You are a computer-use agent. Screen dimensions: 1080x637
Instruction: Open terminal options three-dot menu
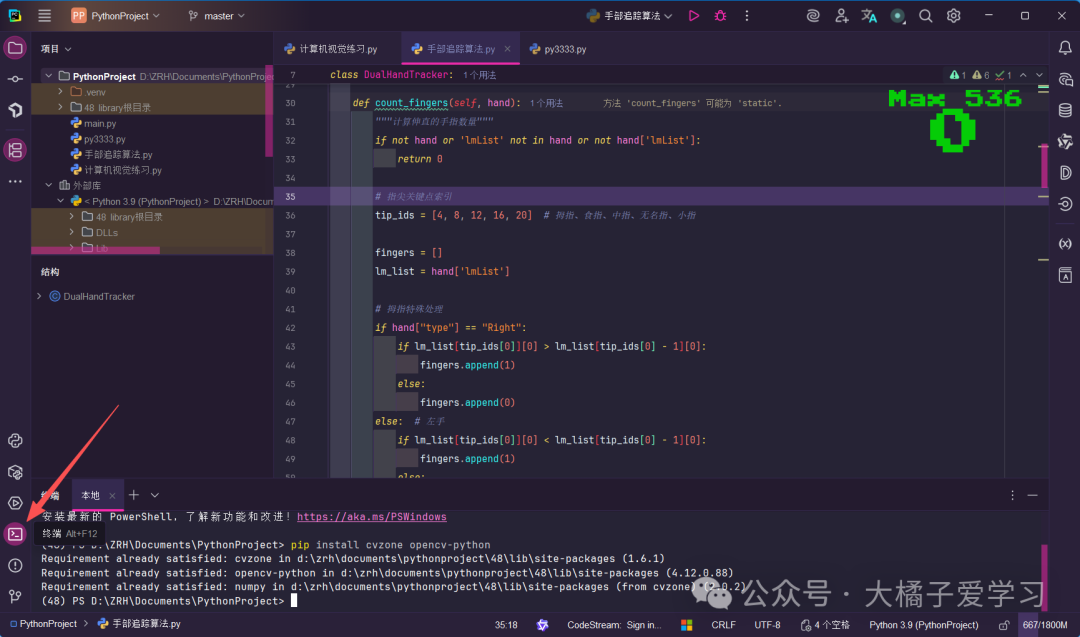(x=1012, y=495)
